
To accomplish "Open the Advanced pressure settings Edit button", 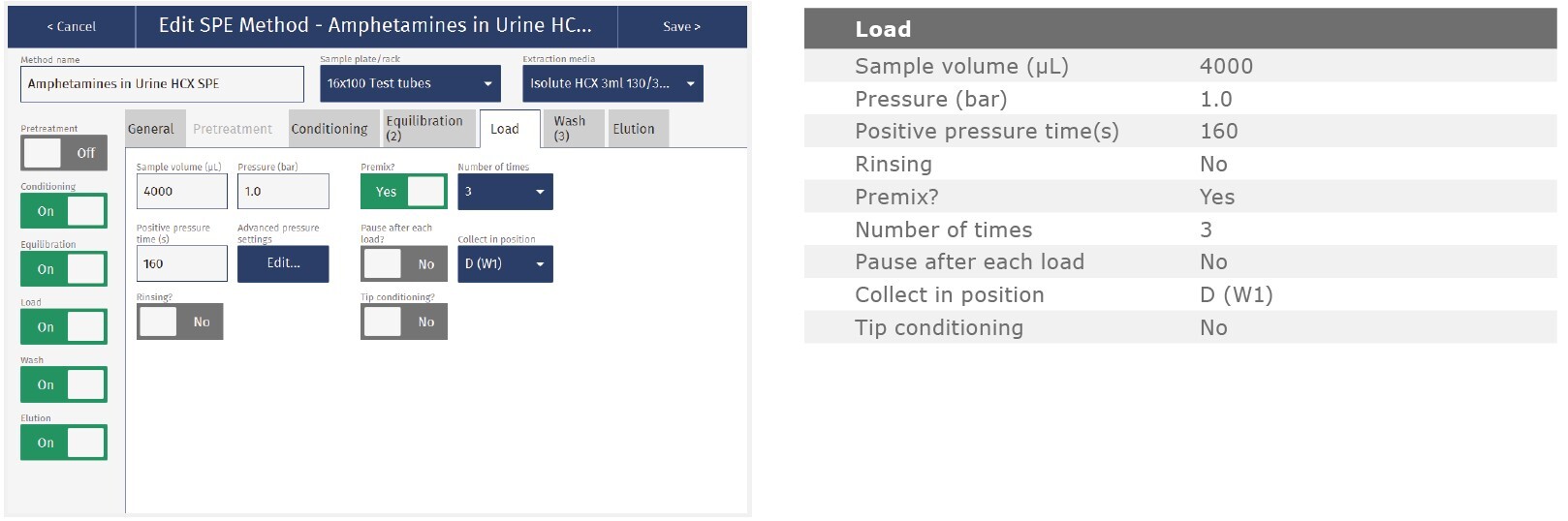I will (x=283, y=263).
